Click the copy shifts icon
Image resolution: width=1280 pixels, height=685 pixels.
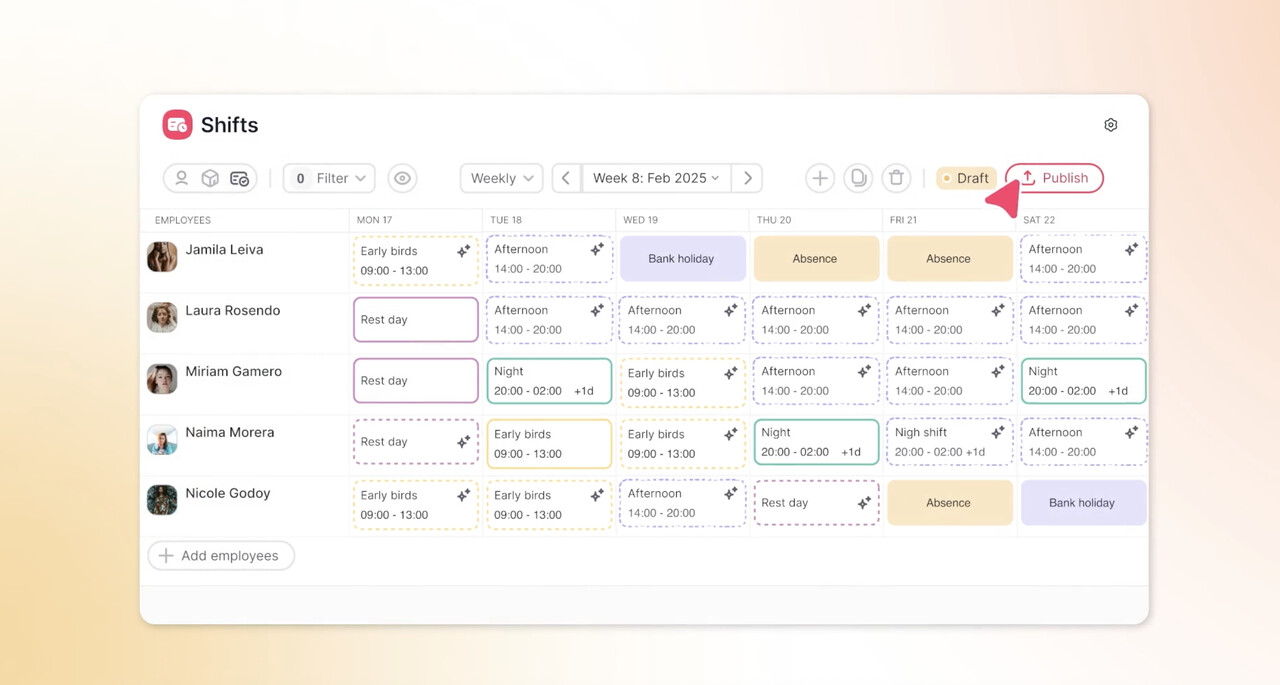(x=858, y=178)
